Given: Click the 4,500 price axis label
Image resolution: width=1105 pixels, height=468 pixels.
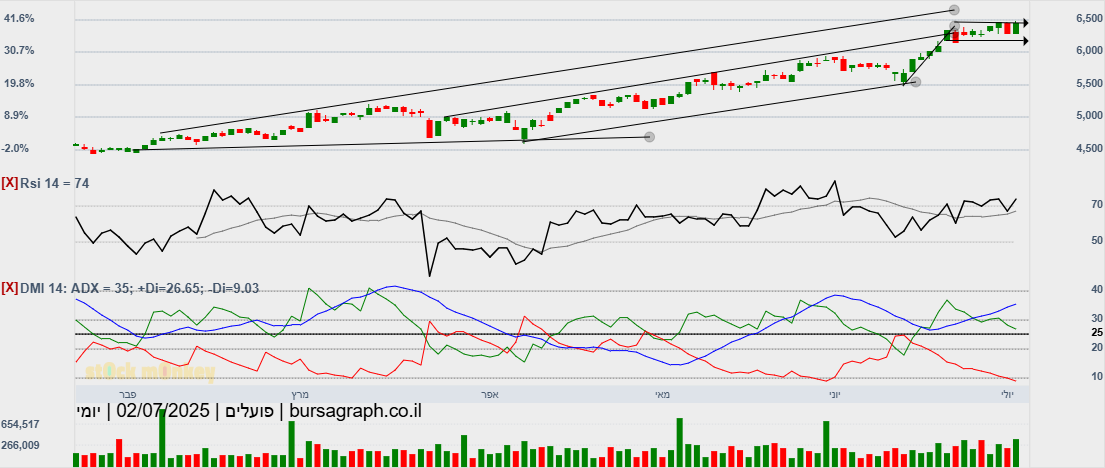Looking at the screenshot, I should (1089, 149).
